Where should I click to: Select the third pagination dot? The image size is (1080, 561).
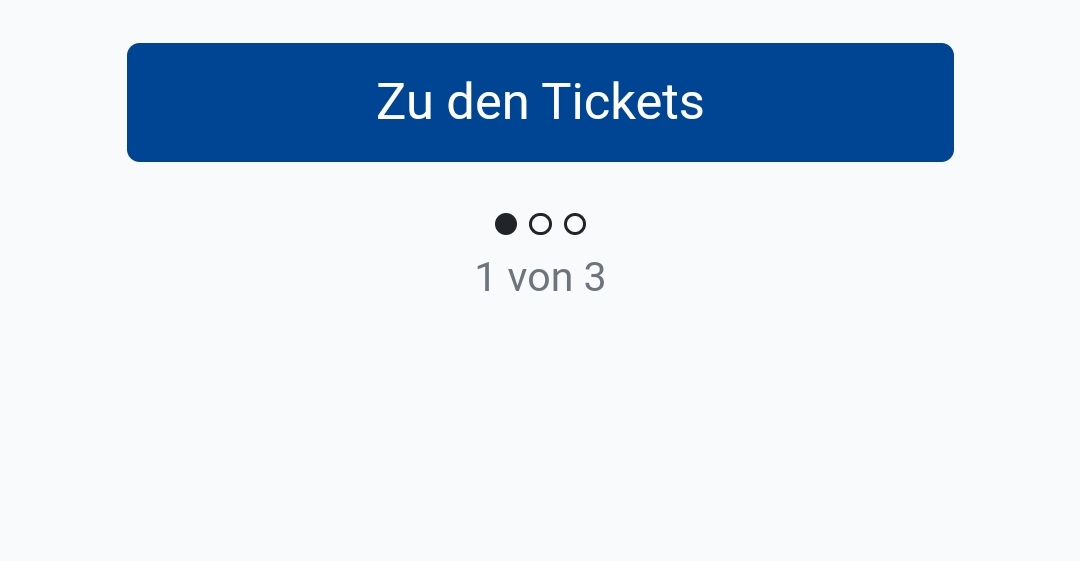tap(575, 224)
